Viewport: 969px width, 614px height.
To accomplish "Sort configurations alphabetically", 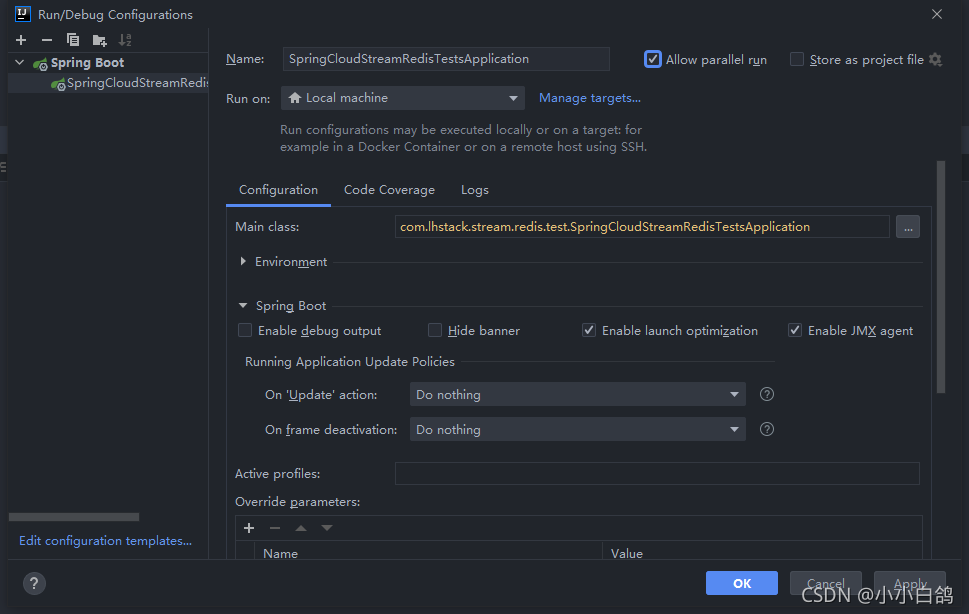I will pos(125,40).
